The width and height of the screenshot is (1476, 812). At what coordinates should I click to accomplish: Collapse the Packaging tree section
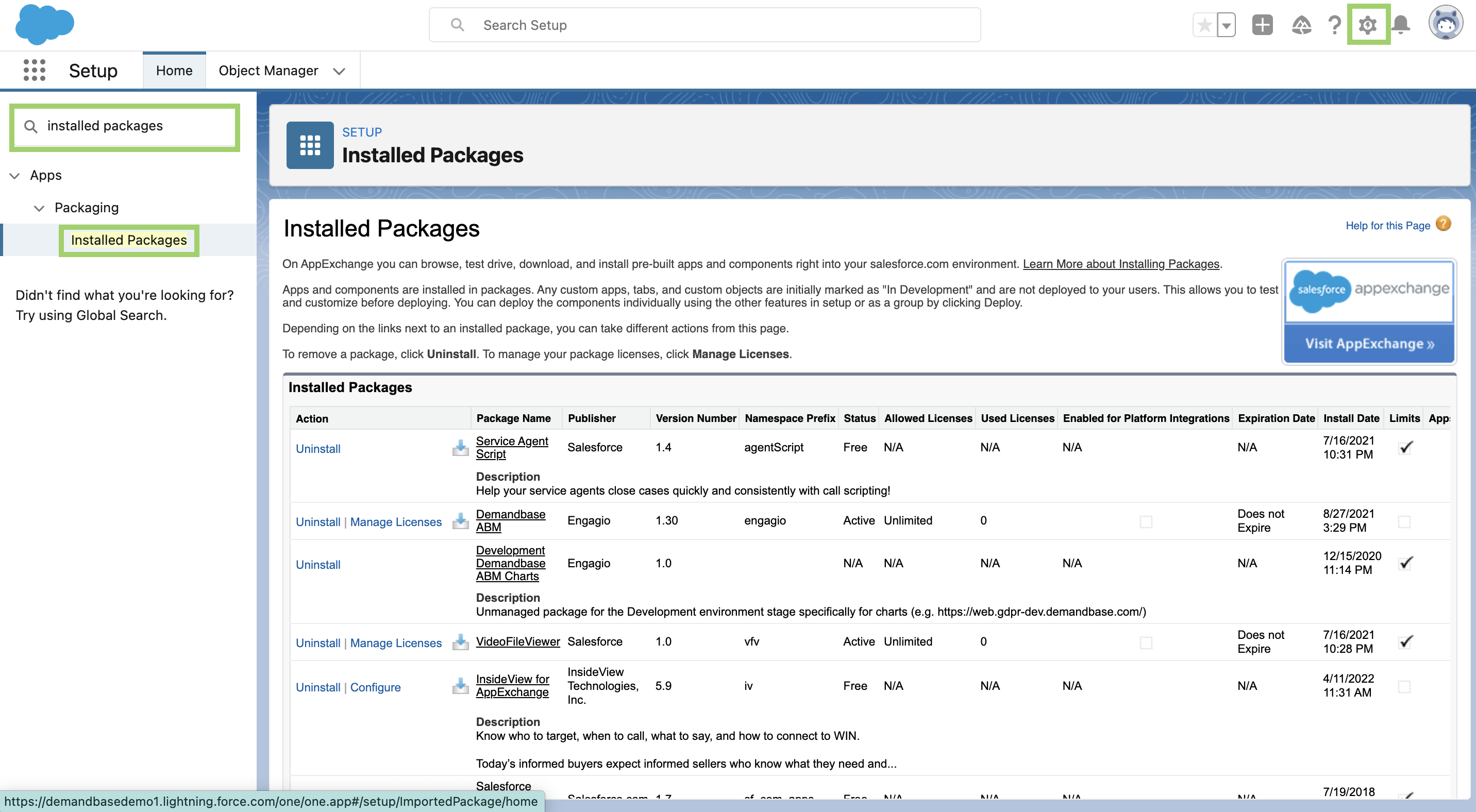[x=39, y=208]
